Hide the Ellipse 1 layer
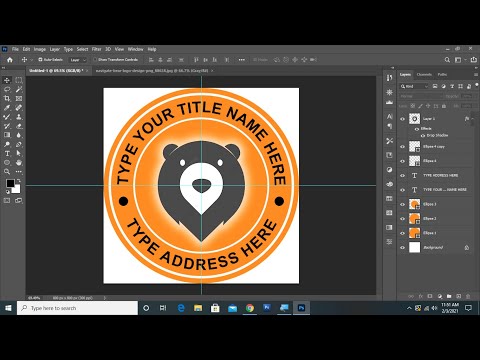 click(403, 233)
